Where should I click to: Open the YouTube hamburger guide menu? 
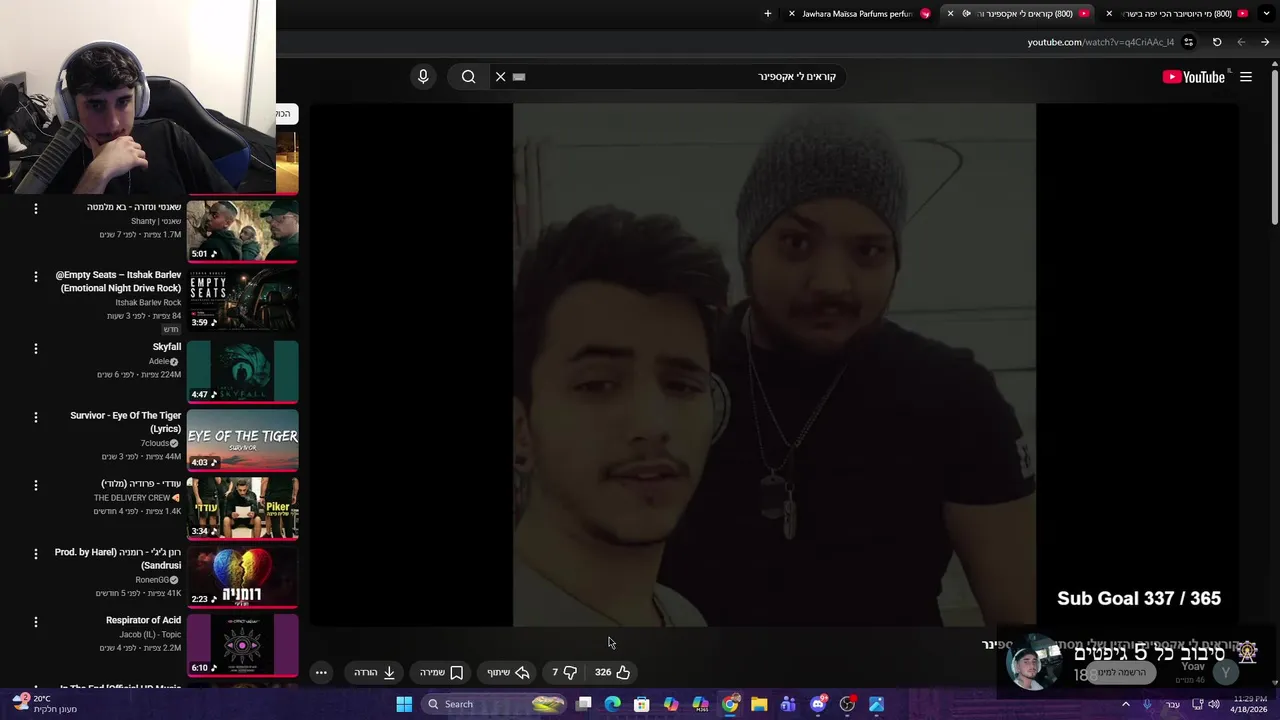(x=1246, y=77)
